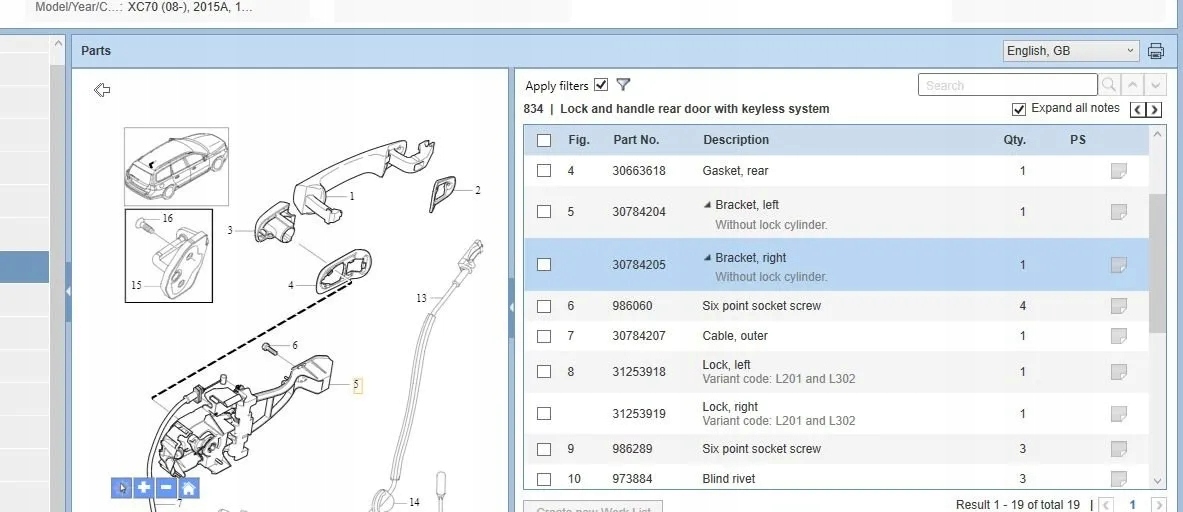This screenshot has width=1183, height=512.
Task: Click in the Search input field
Action: [1007, 85]
